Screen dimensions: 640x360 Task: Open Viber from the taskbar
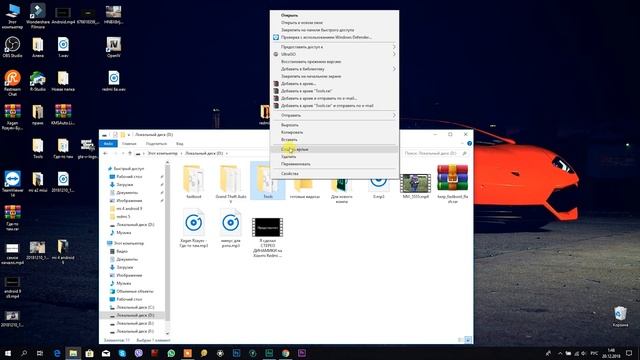139,353
